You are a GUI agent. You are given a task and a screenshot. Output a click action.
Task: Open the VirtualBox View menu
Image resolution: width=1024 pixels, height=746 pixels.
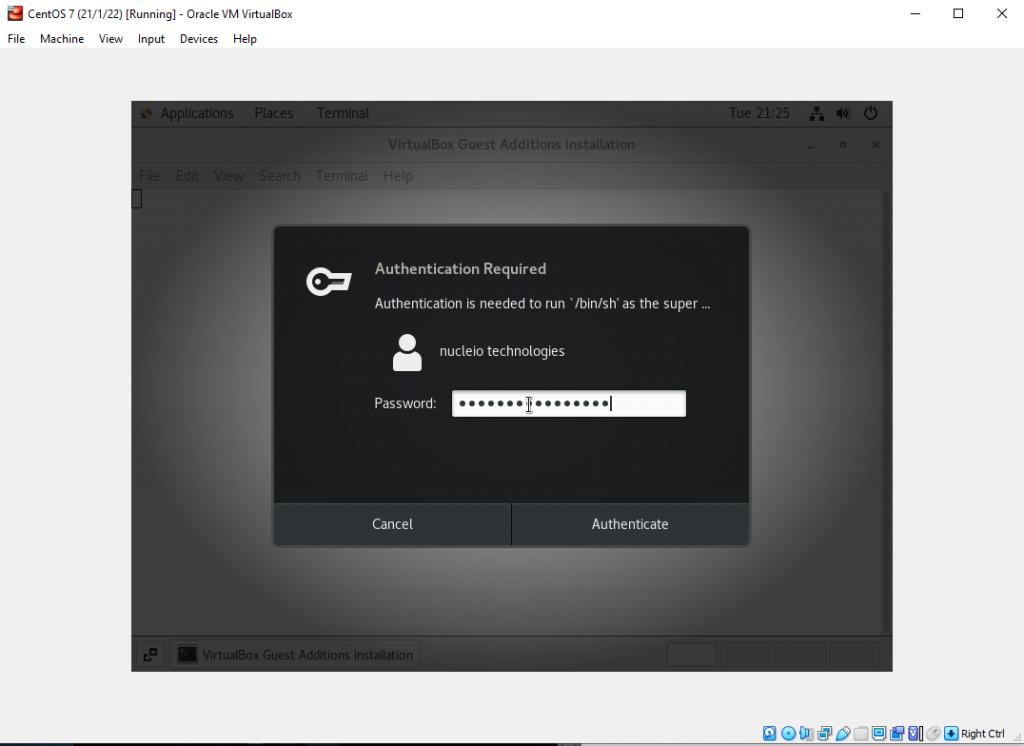click(111, 39)
